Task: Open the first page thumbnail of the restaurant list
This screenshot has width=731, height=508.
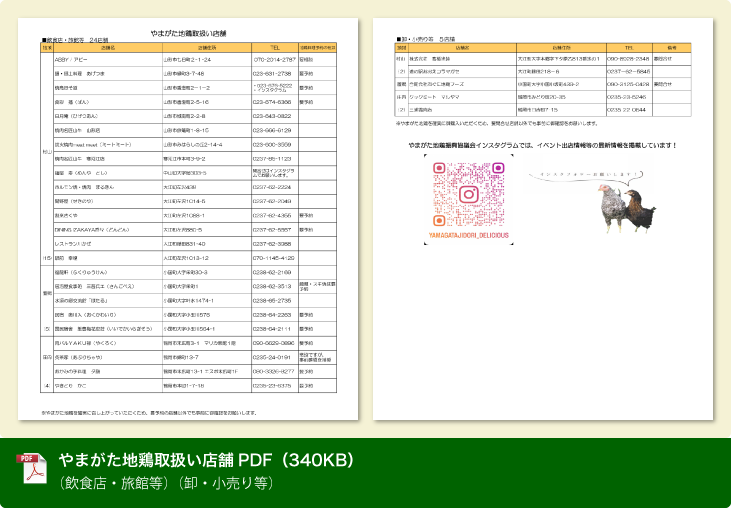Action: pos(188,219)
